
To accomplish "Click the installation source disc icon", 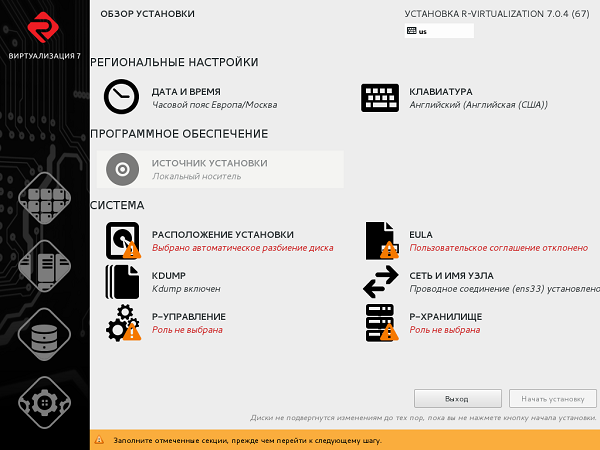I will (x=122, y=169).
